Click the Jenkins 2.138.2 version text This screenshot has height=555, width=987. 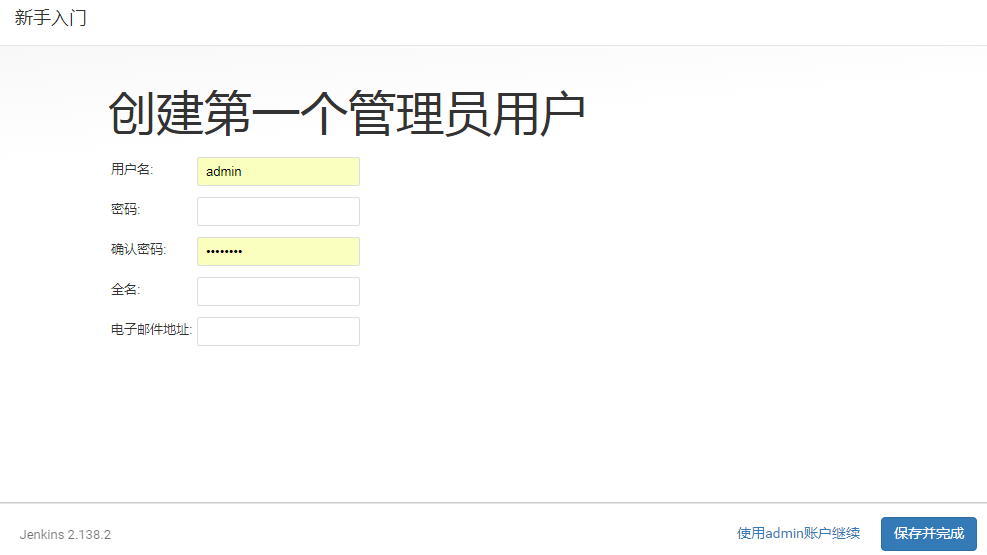(x=65, y=534)
